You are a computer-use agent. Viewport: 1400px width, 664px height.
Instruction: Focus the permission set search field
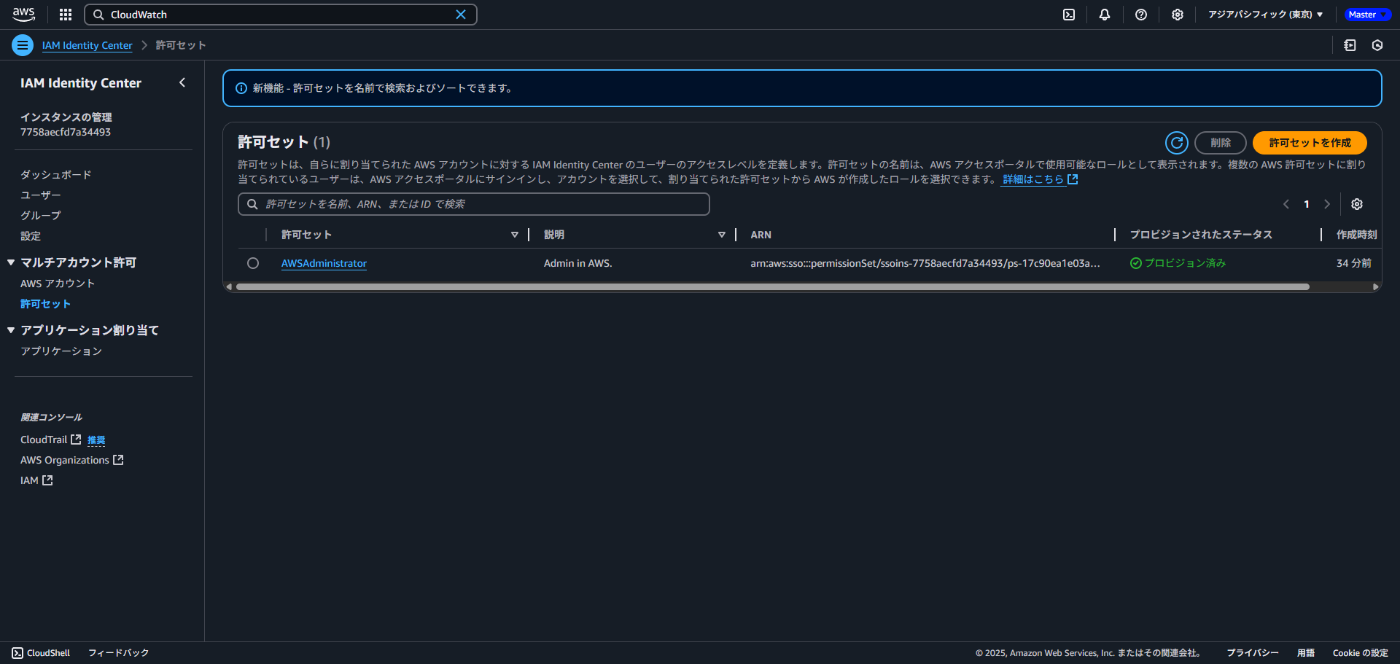coord(474,204)
